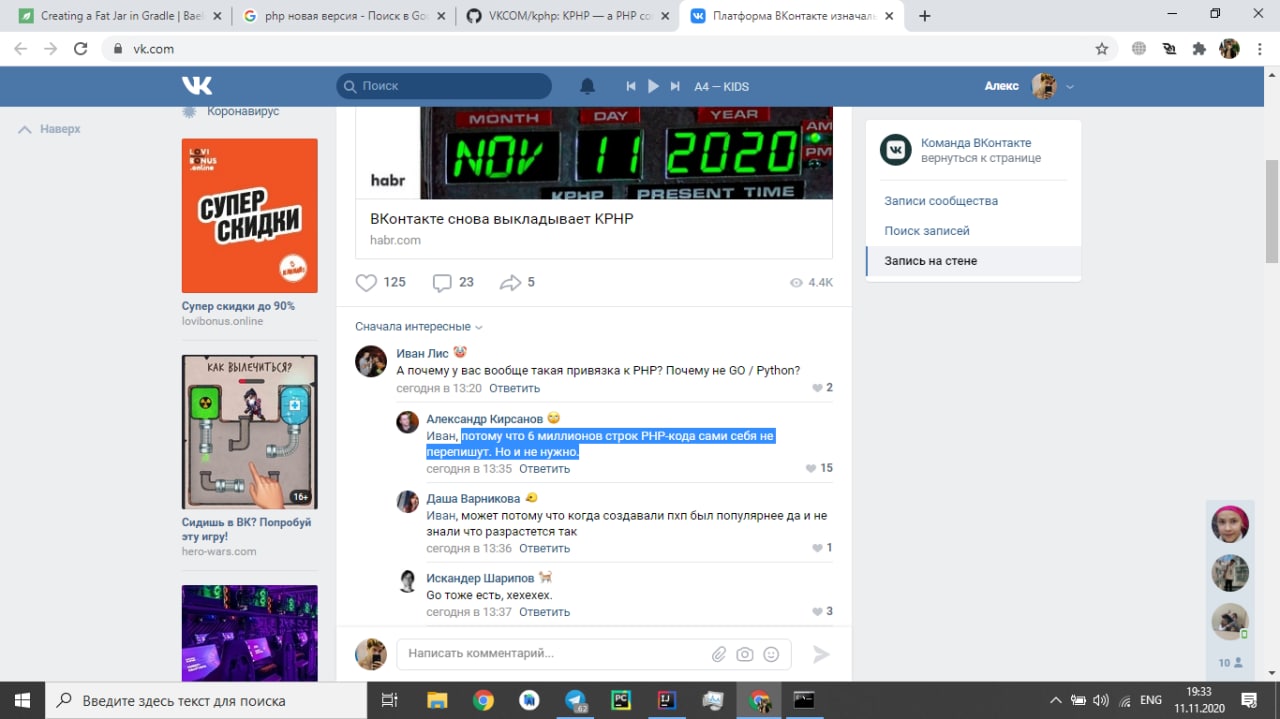The height and width of the screenshot is (719, 1280).
Task: Play the A4 — KIDS track
Action: click(x=653, y=86)
